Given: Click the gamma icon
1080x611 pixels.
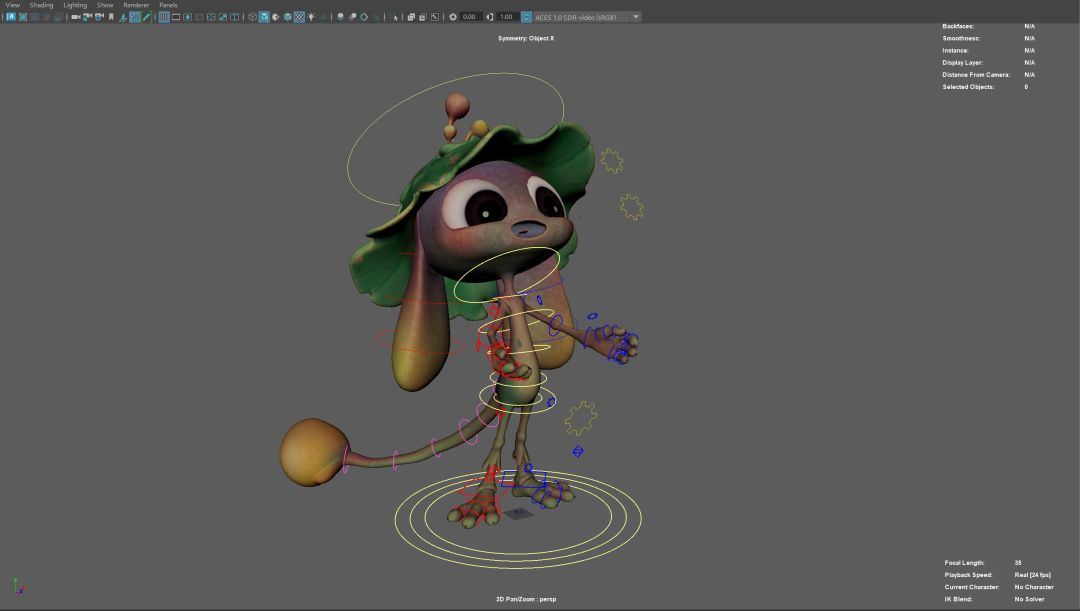Looking at the screenshot, I should tap(490, 17).
